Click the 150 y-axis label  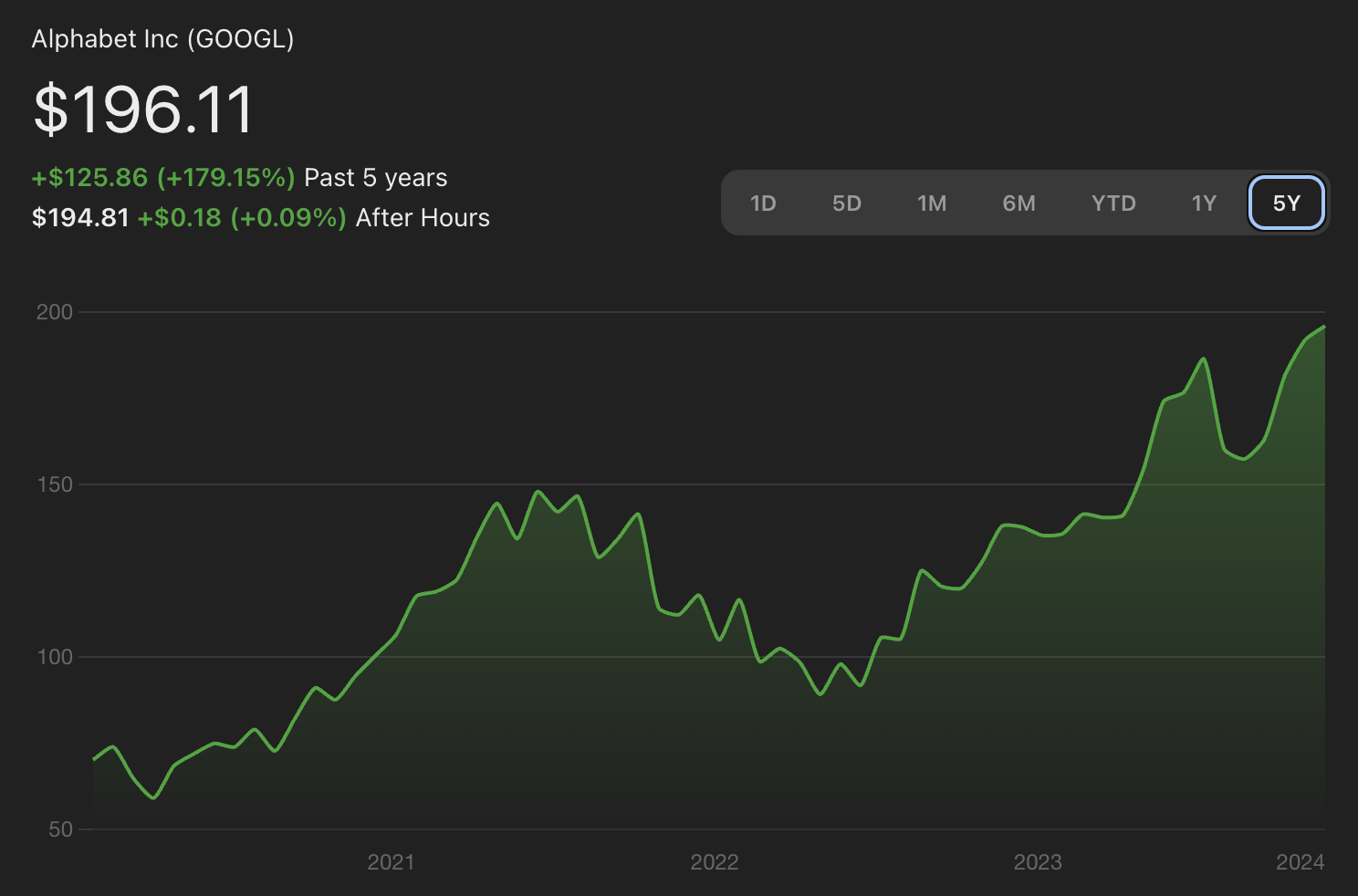[54, 484]
